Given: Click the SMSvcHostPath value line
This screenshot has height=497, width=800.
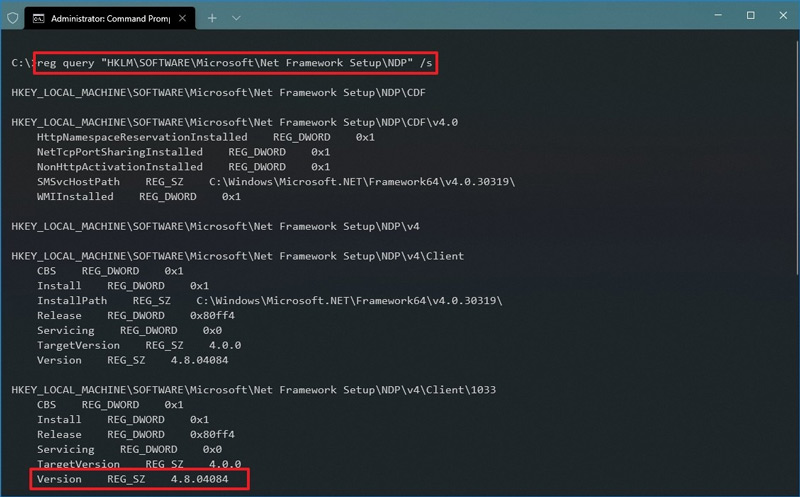Looking at the screenshot, I should [x=276, y=182].
